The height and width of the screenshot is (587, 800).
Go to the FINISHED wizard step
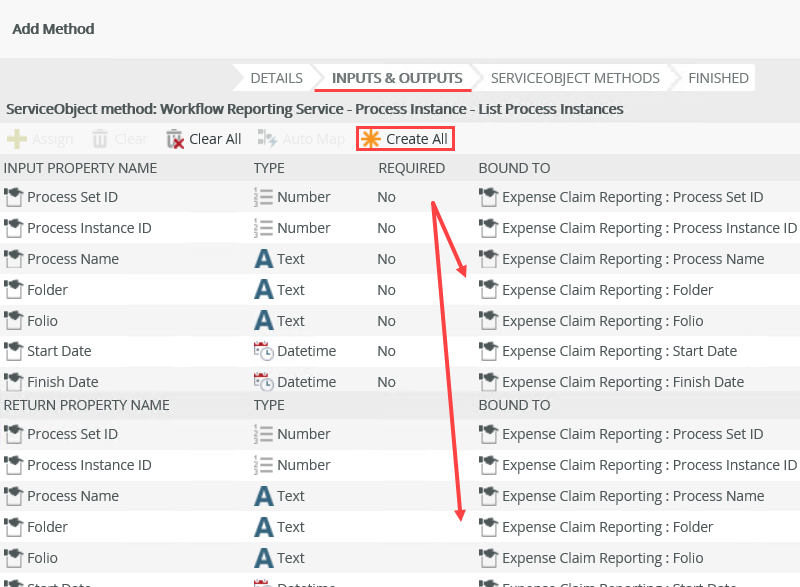point(717,78)
